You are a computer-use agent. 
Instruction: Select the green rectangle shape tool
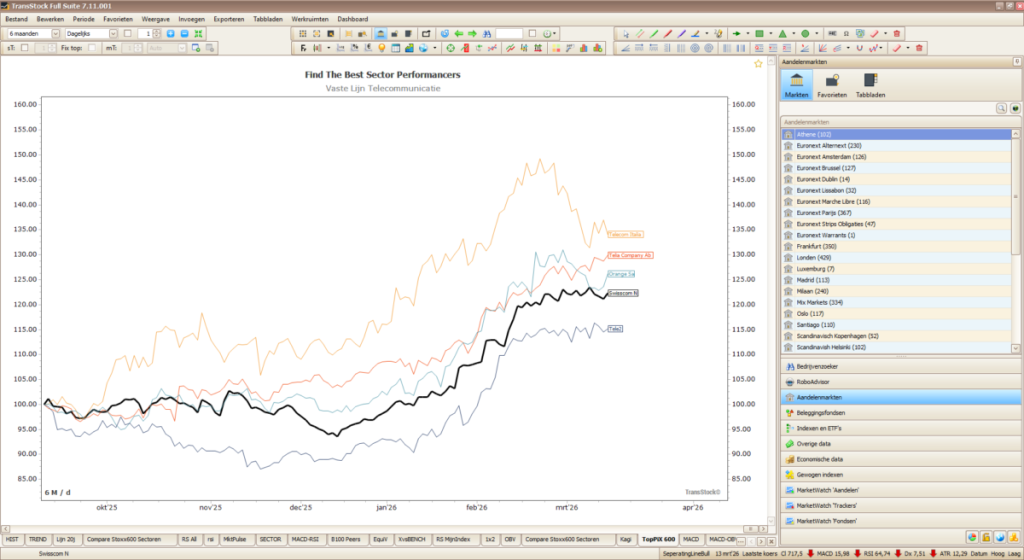click(760, 33)
